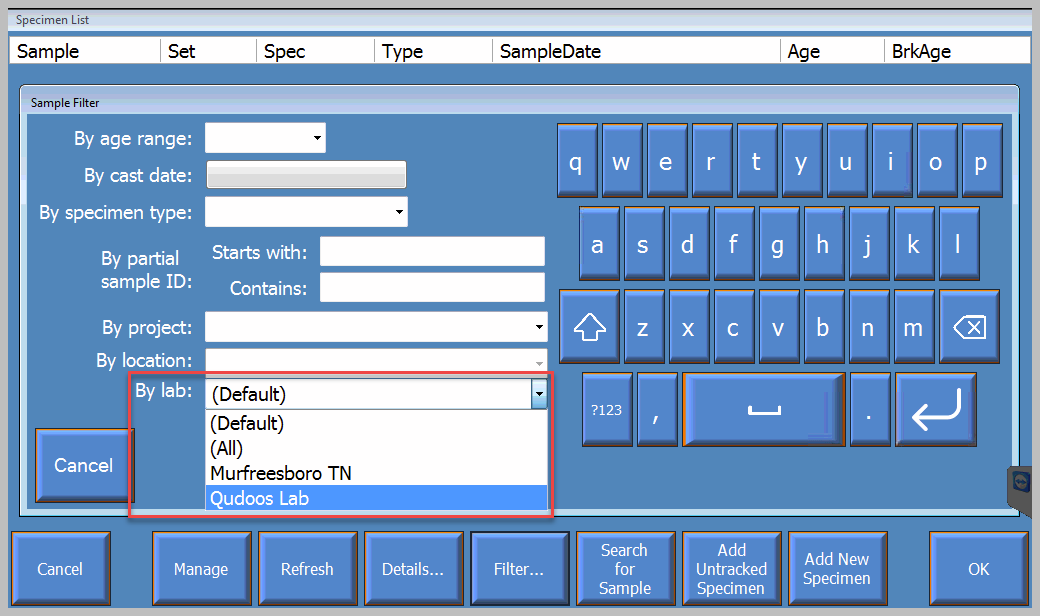Switch keyboard to ?123 symbols
This screenshot has width=1040, height=616.
tap(607, 410)
